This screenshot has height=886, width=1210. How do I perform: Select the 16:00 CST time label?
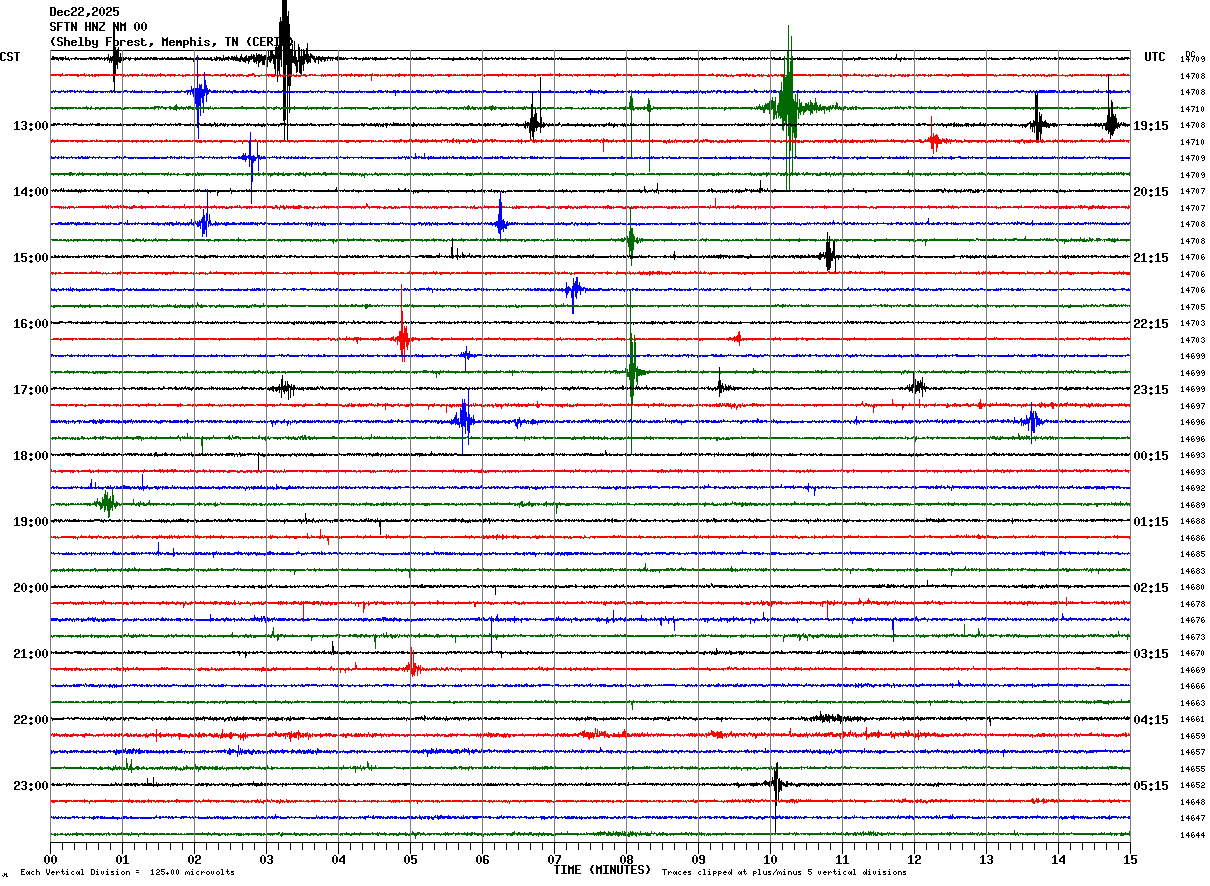coord(30,324)
